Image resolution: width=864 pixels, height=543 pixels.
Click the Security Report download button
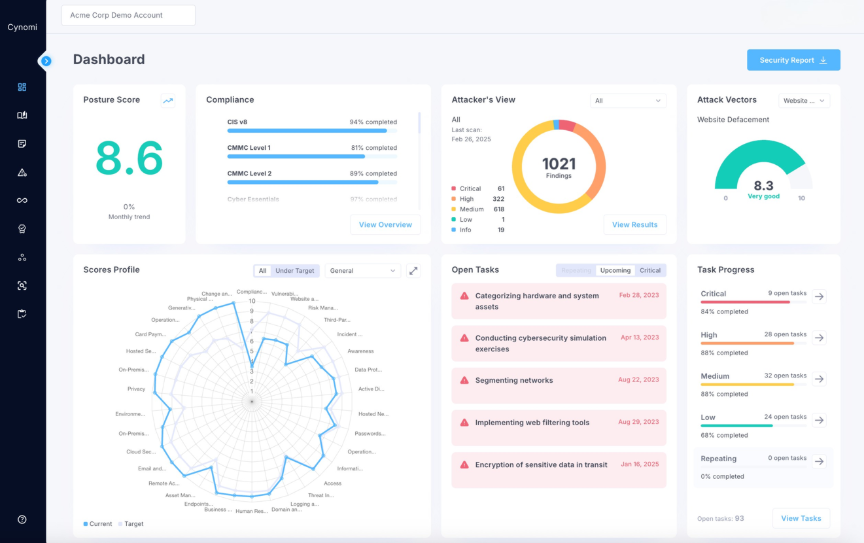pos(793,60)
